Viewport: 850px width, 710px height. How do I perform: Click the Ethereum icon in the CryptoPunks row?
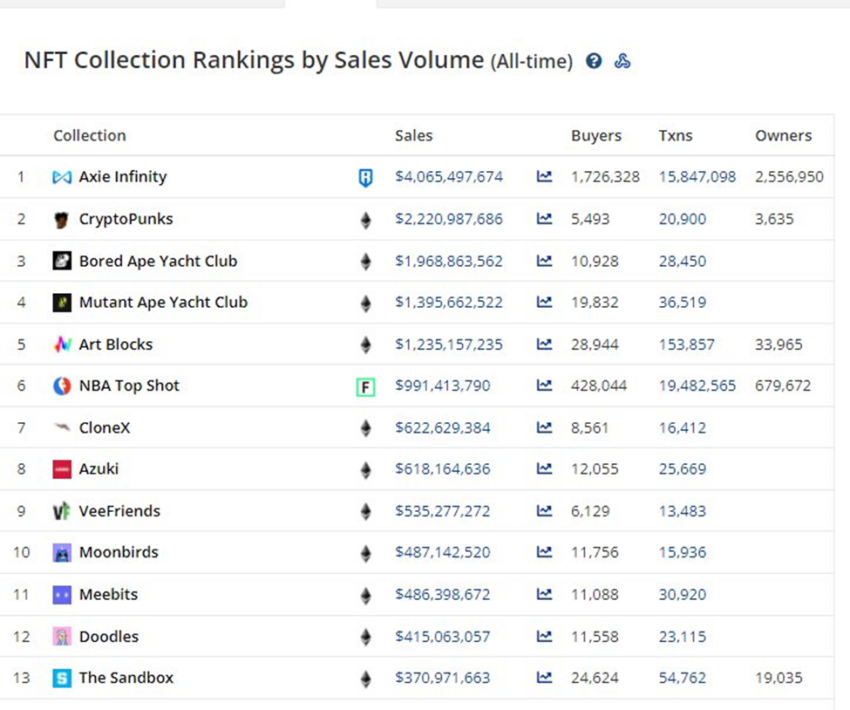[x=366, y=220]
